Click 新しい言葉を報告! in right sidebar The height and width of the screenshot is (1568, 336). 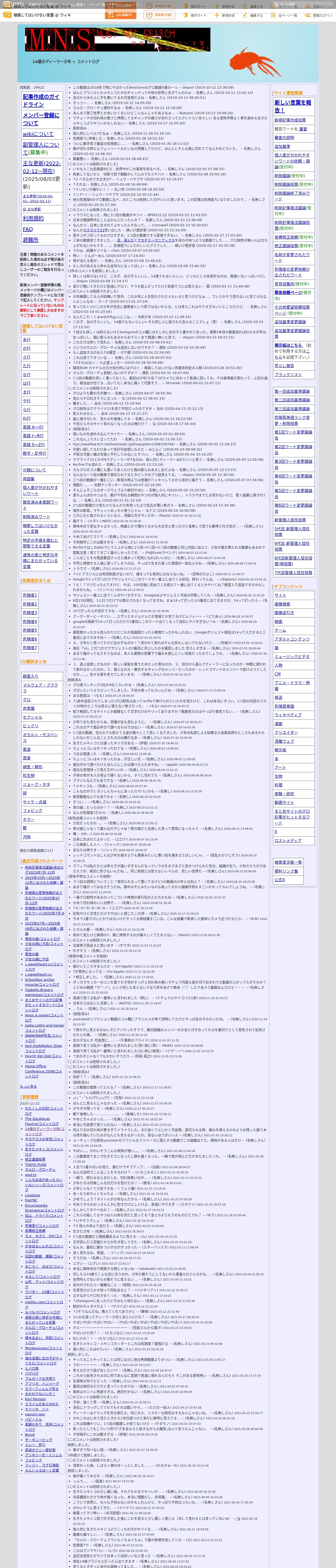[x=293, y=107]
